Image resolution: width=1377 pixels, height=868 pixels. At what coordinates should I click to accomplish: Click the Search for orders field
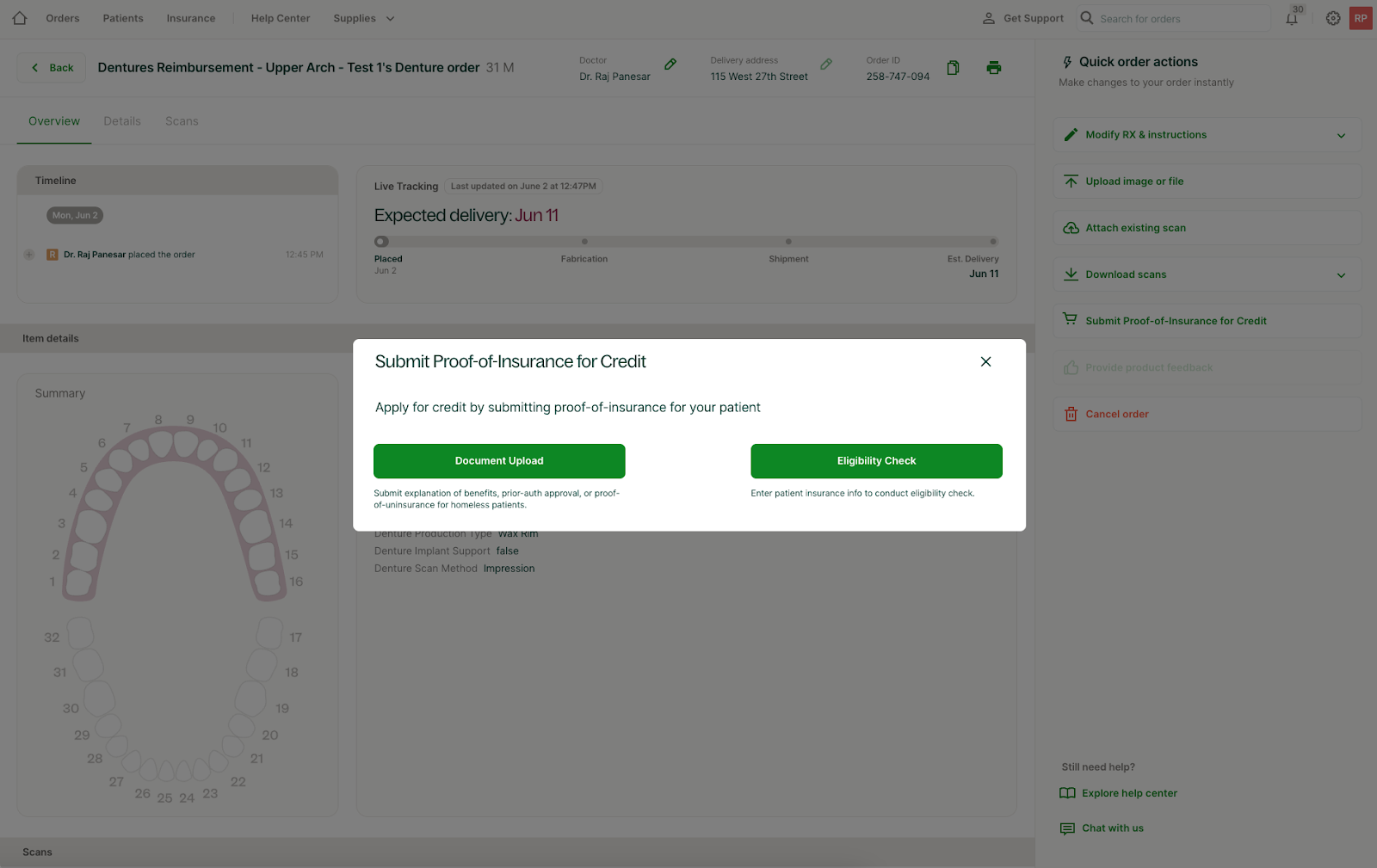[x=1181, y=19]
